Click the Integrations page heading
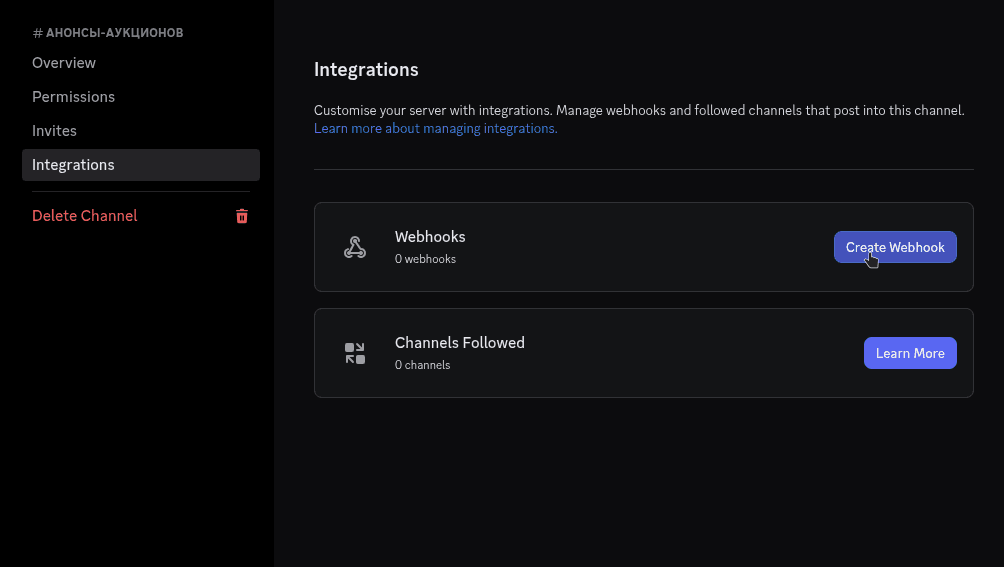 [366, 70]
